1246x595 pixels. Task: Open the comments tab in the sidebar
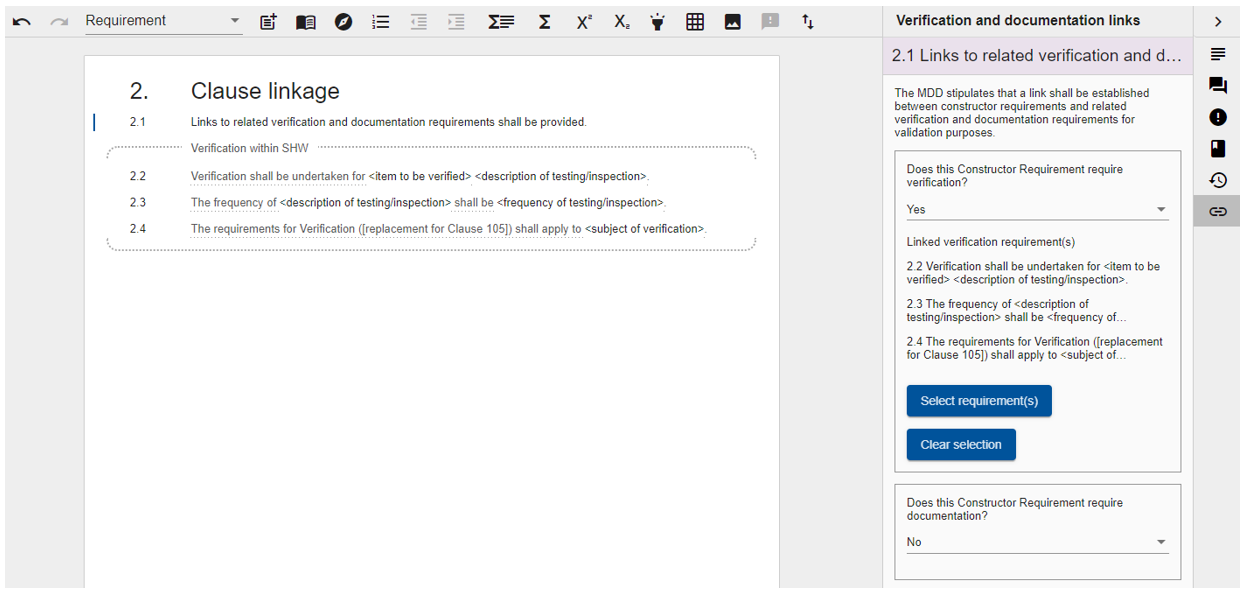[1217, 85]
